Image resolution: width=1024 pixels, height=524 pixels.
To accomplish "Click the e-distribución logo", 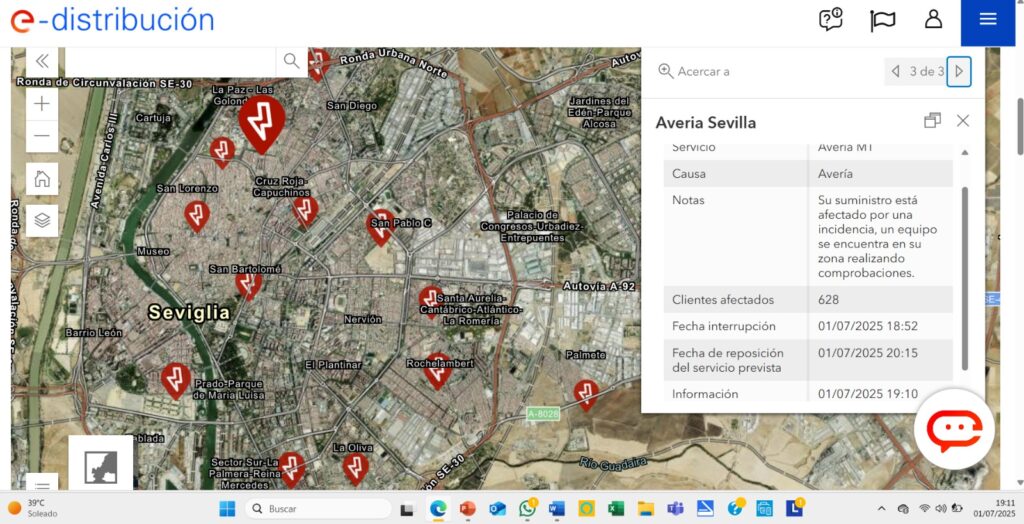I will (x=112, y=20).
